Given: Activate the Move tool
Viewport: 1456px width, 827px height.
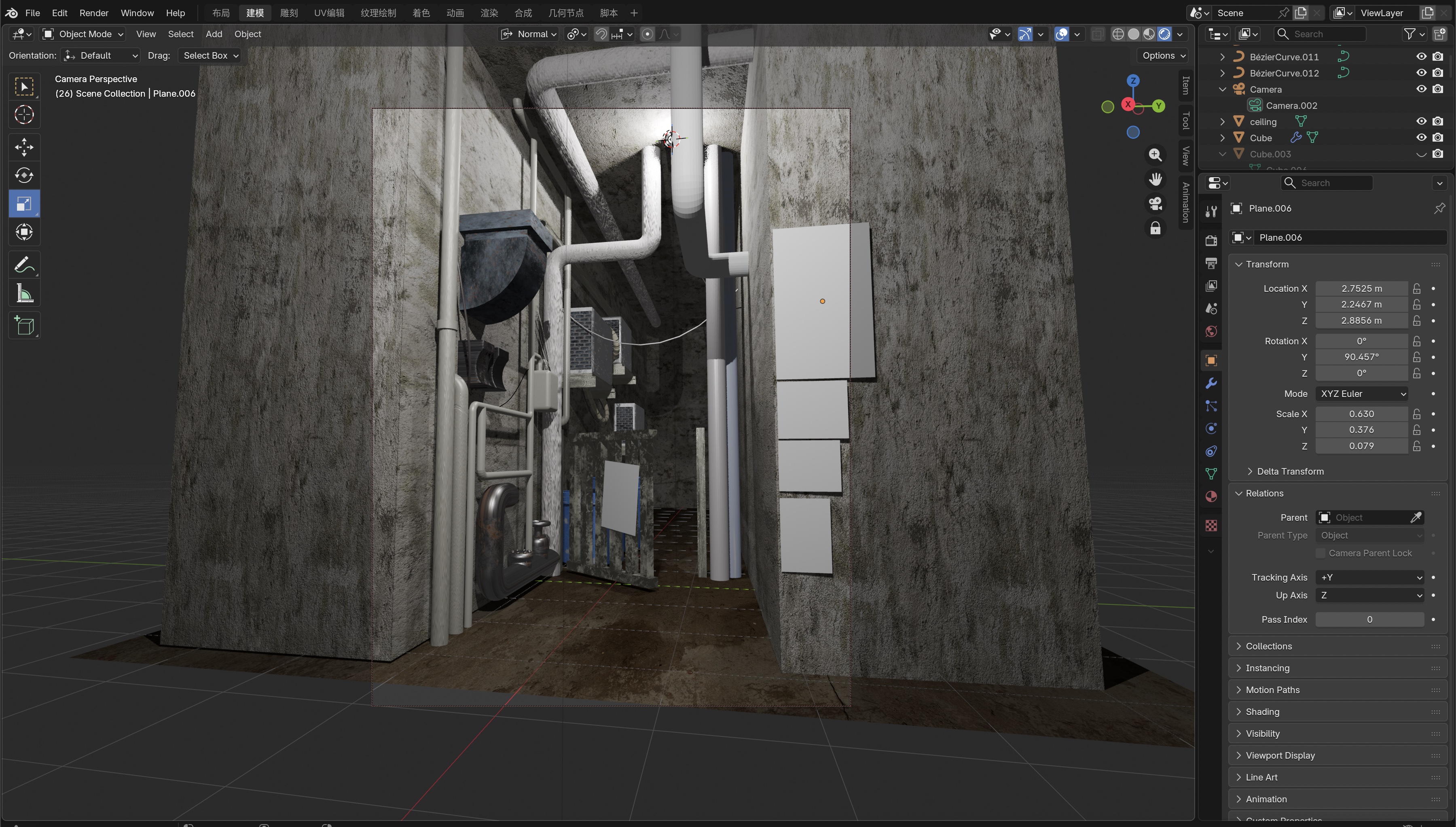Looking at the screenshot, I should click(x=24, y=148).
